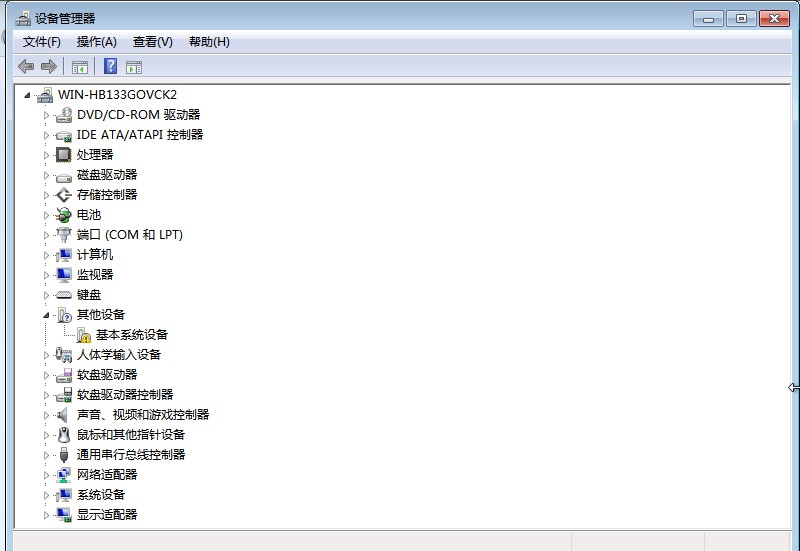800x551 pixels.
Task: Open the 操作(A) menu
Action: click(x=97, y=42)
